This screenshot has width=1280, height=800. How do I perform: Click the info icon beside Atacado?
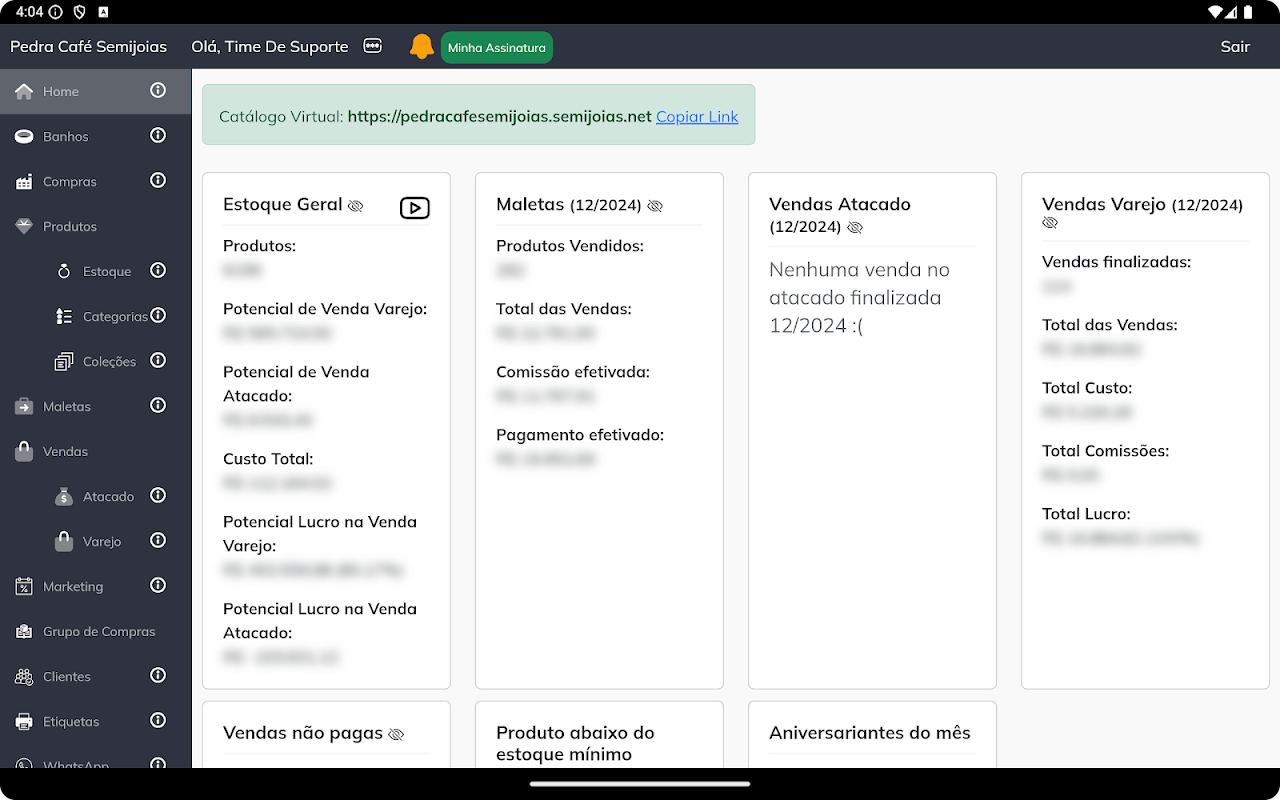[x=158, y=495]
